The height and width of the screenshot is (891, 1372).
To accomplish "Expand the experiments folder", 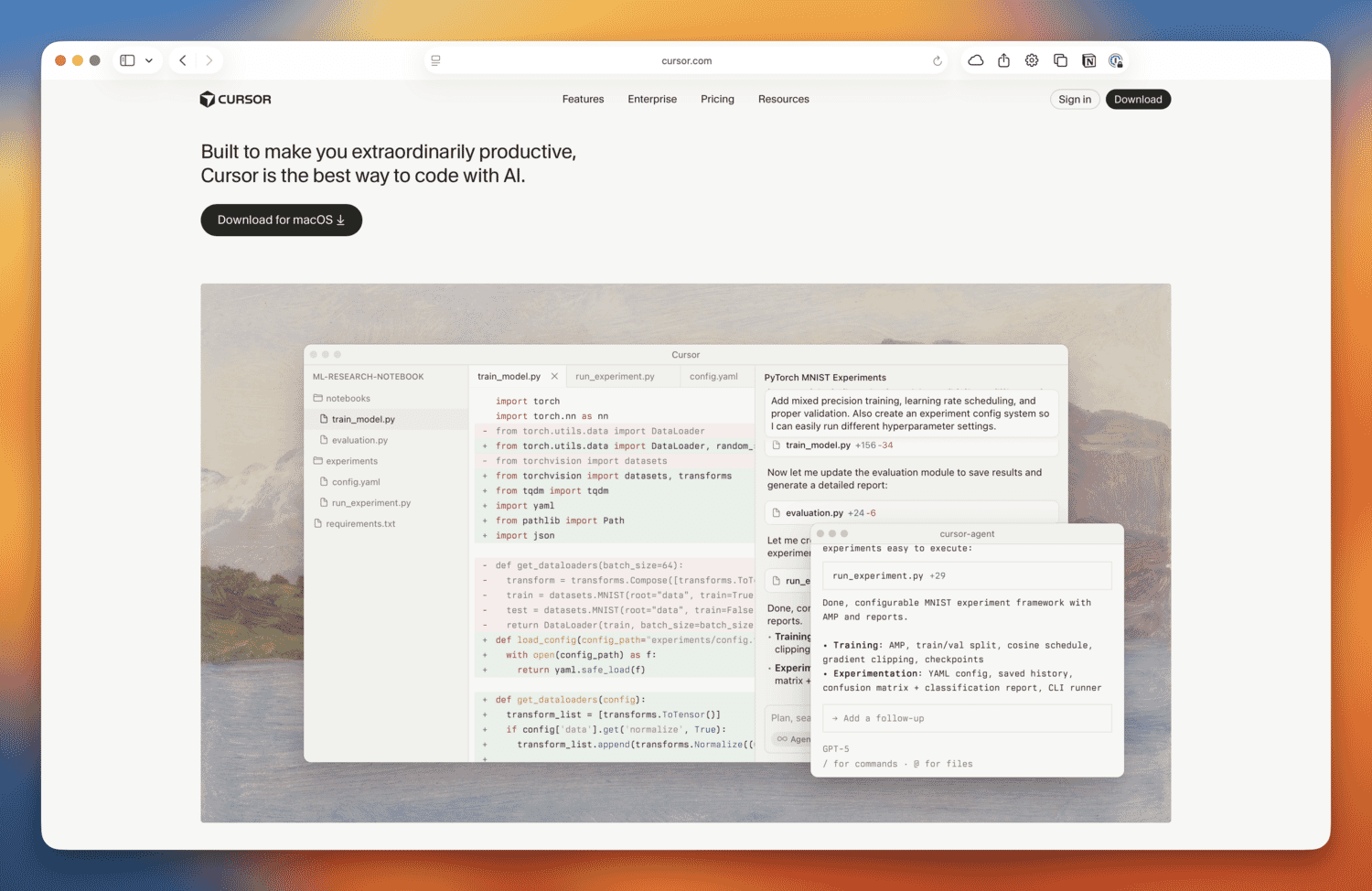I will click(345, 461).
